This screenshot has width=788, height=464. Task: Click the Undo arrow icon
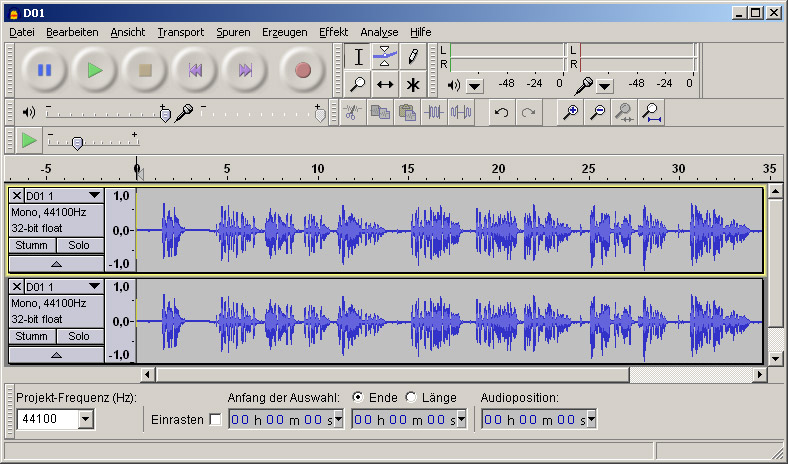click(502, 112)
